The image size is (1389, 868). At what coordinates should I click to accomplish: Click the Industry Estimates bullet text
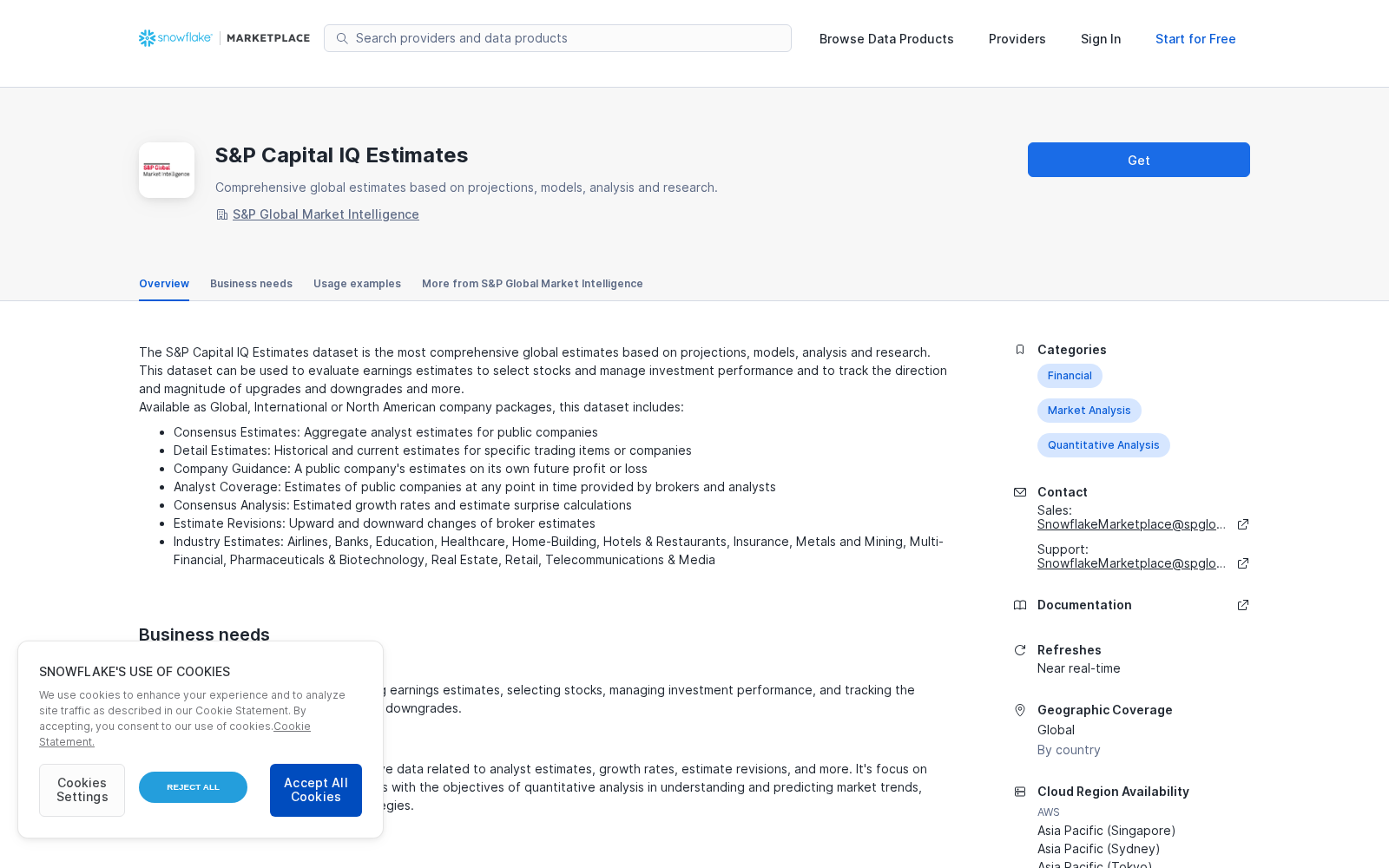(558, 550)
